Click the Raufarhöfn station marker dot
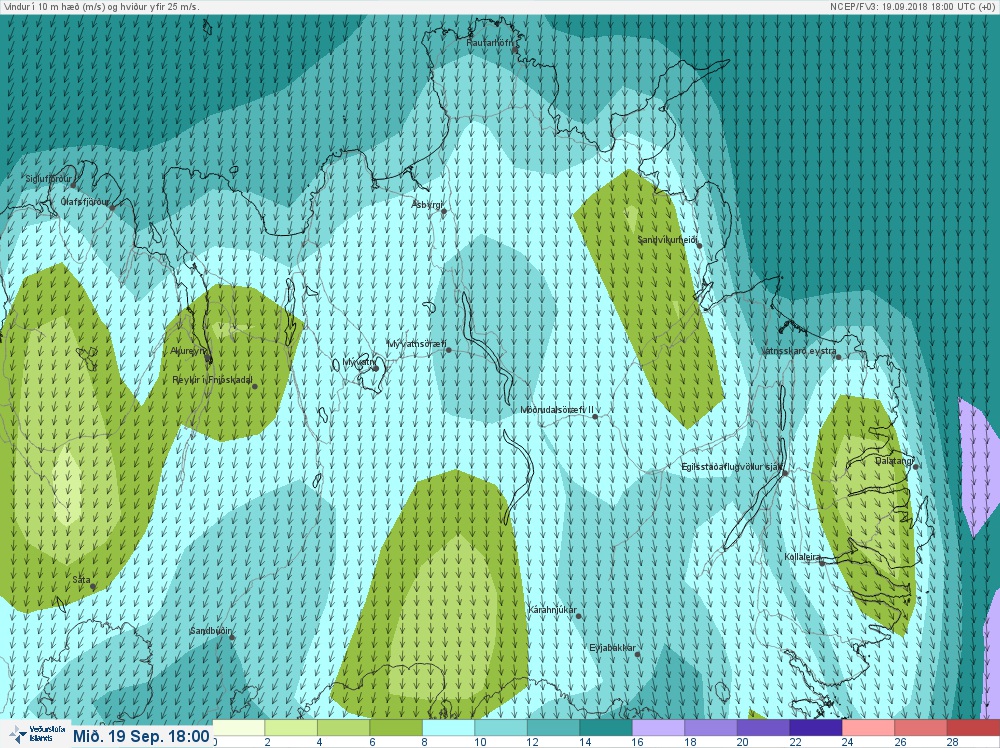This screenshot has height=748, width=1000. pos(515,50)
